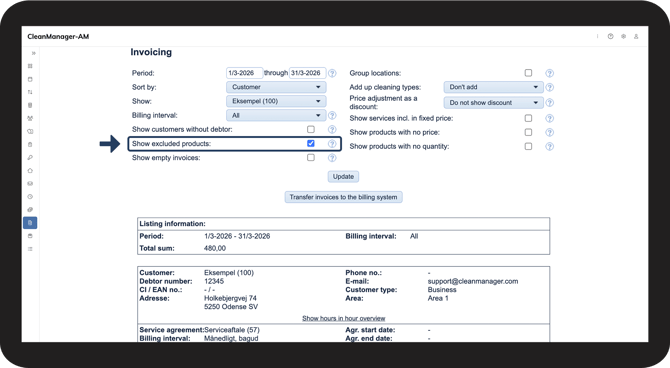Open help for Show customers without debtor
Viewport: 670px width, 368px height.
pyautogui.click(x=332, y=130)
